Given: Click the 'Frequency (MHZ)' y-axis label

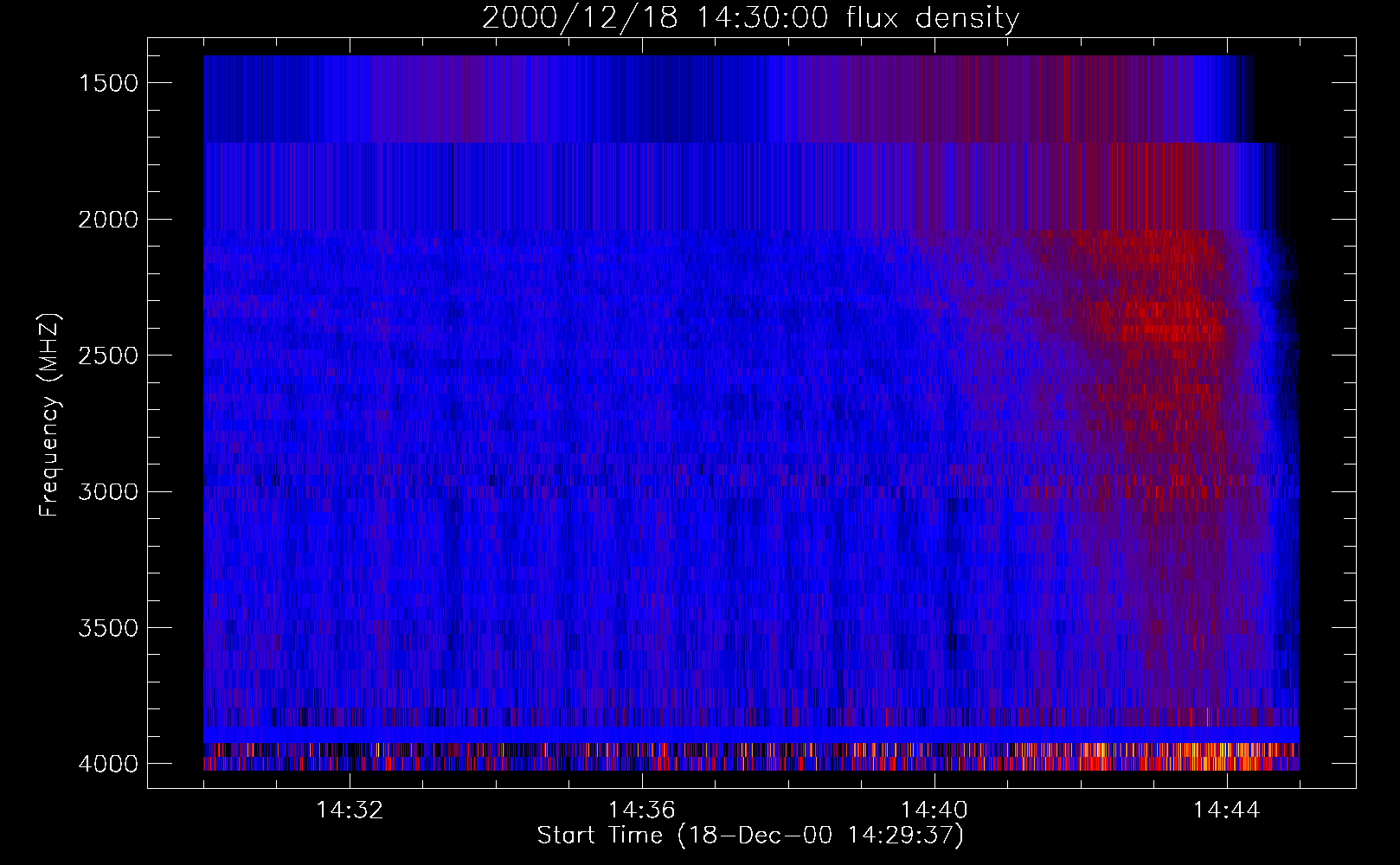Looking at the screenshot, I should [50, 414].
